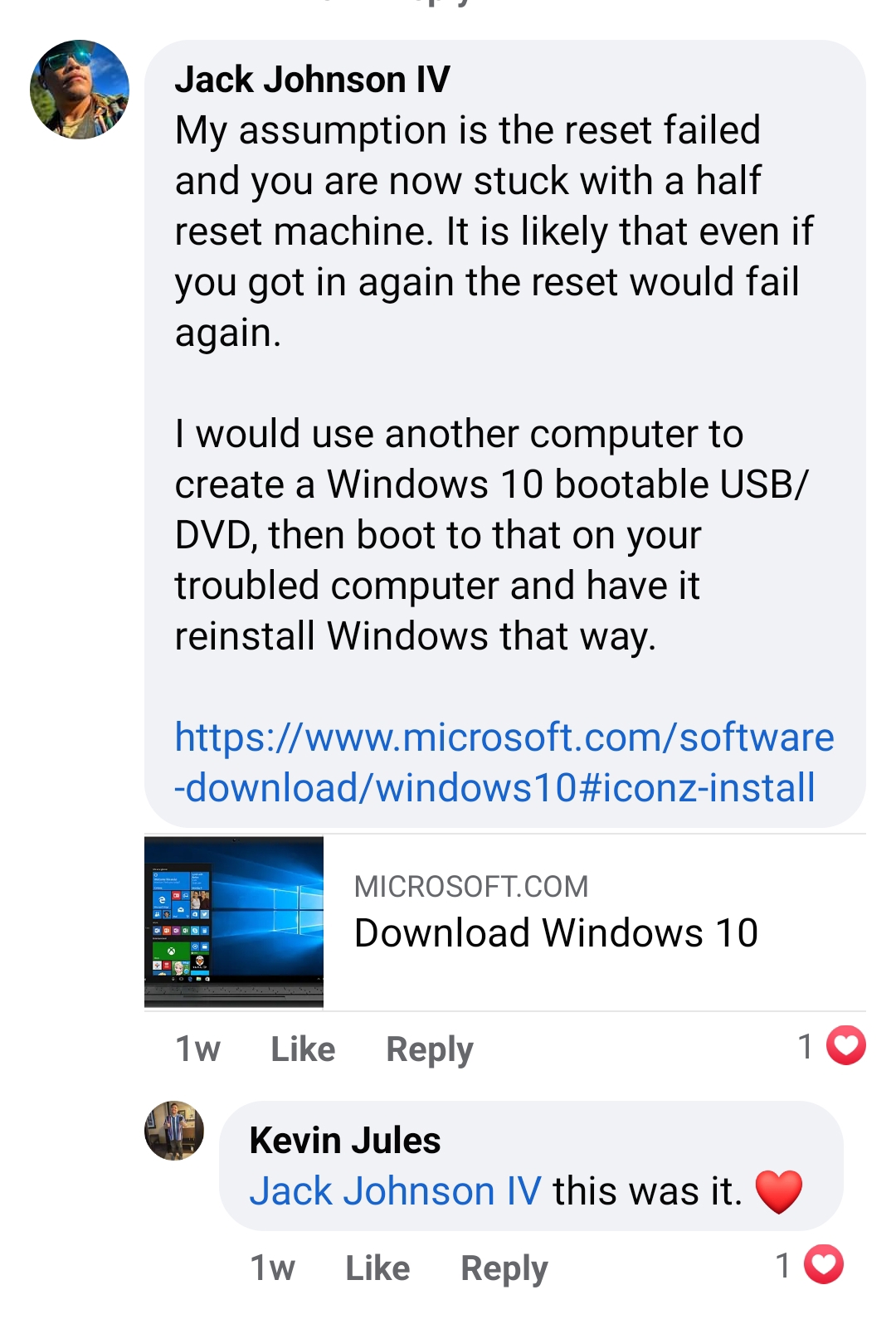Tap the red heart emoji in Kevin's reply
This screenshot has height=1319, width=896.
[x=779, y=1192]
